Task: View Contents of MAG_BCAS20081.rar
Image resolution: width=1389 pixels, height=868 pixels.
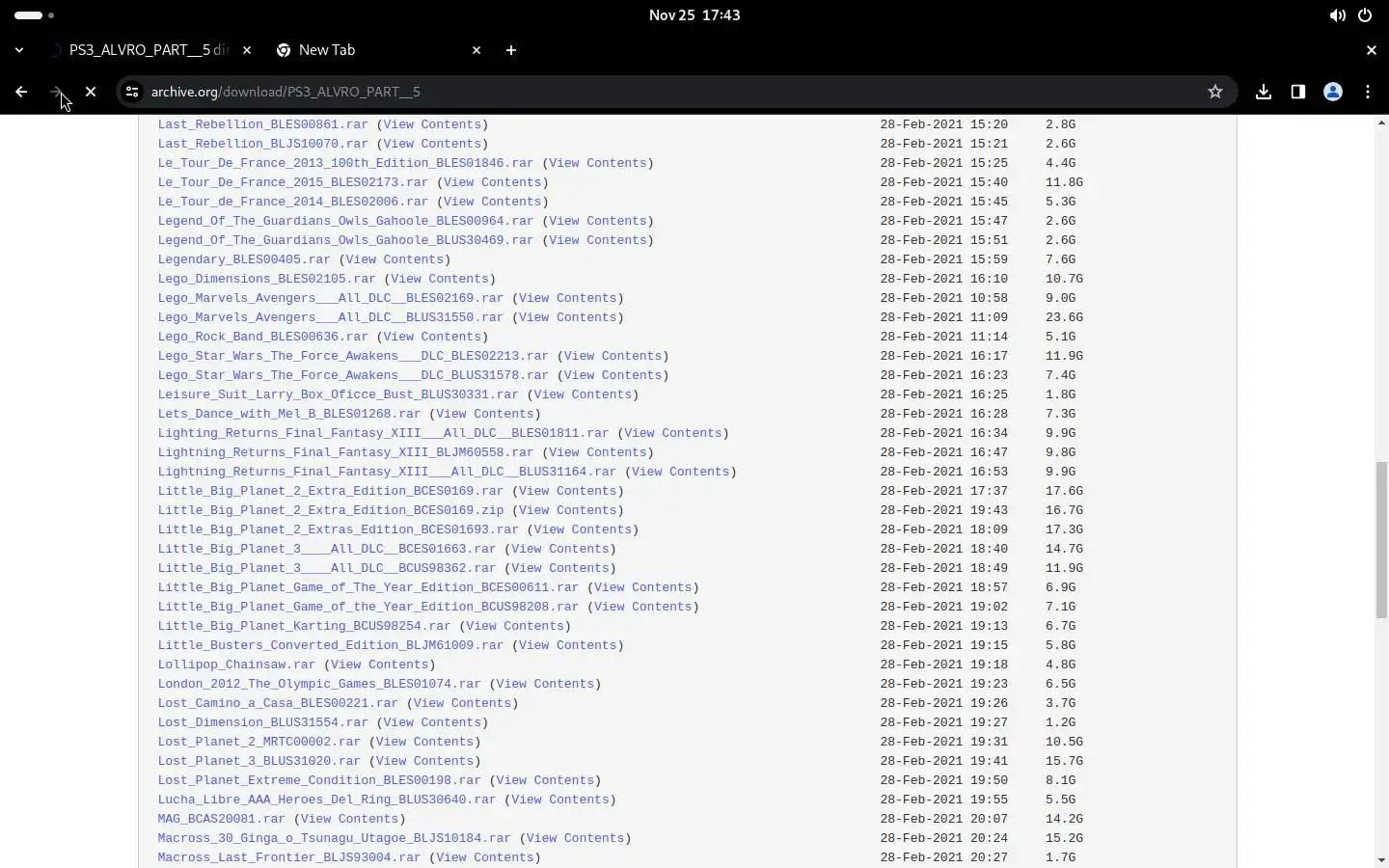Action: 349,819
